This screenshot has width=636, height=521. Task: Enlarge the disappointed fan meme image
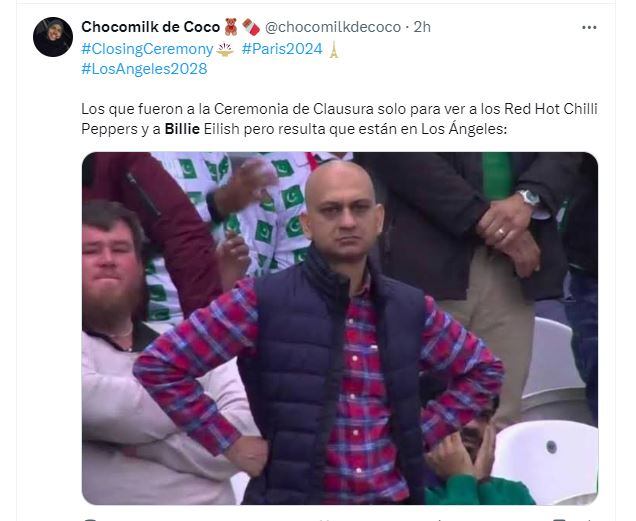[x=340, y=328]
